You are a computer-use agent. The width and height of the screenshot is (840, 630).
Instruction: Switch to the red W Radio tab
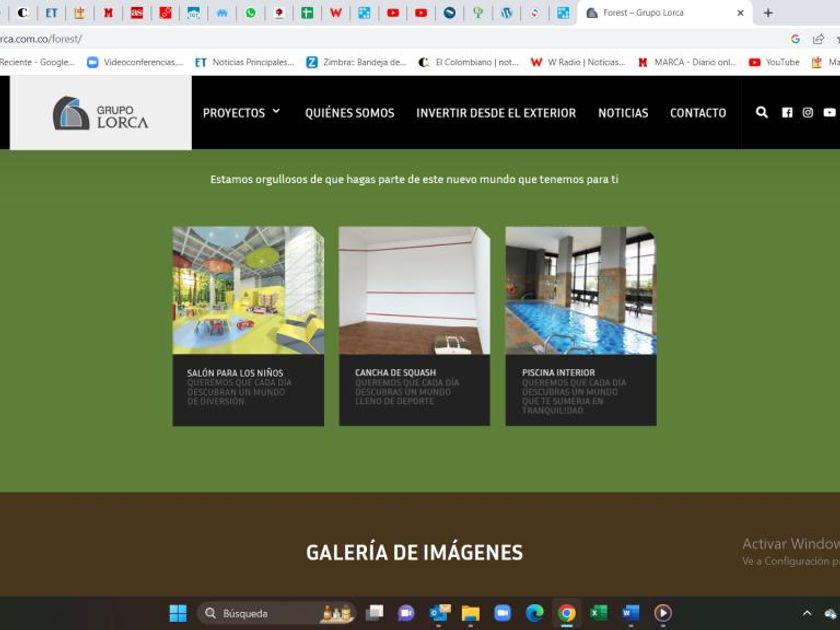click(x=335, y=13)
